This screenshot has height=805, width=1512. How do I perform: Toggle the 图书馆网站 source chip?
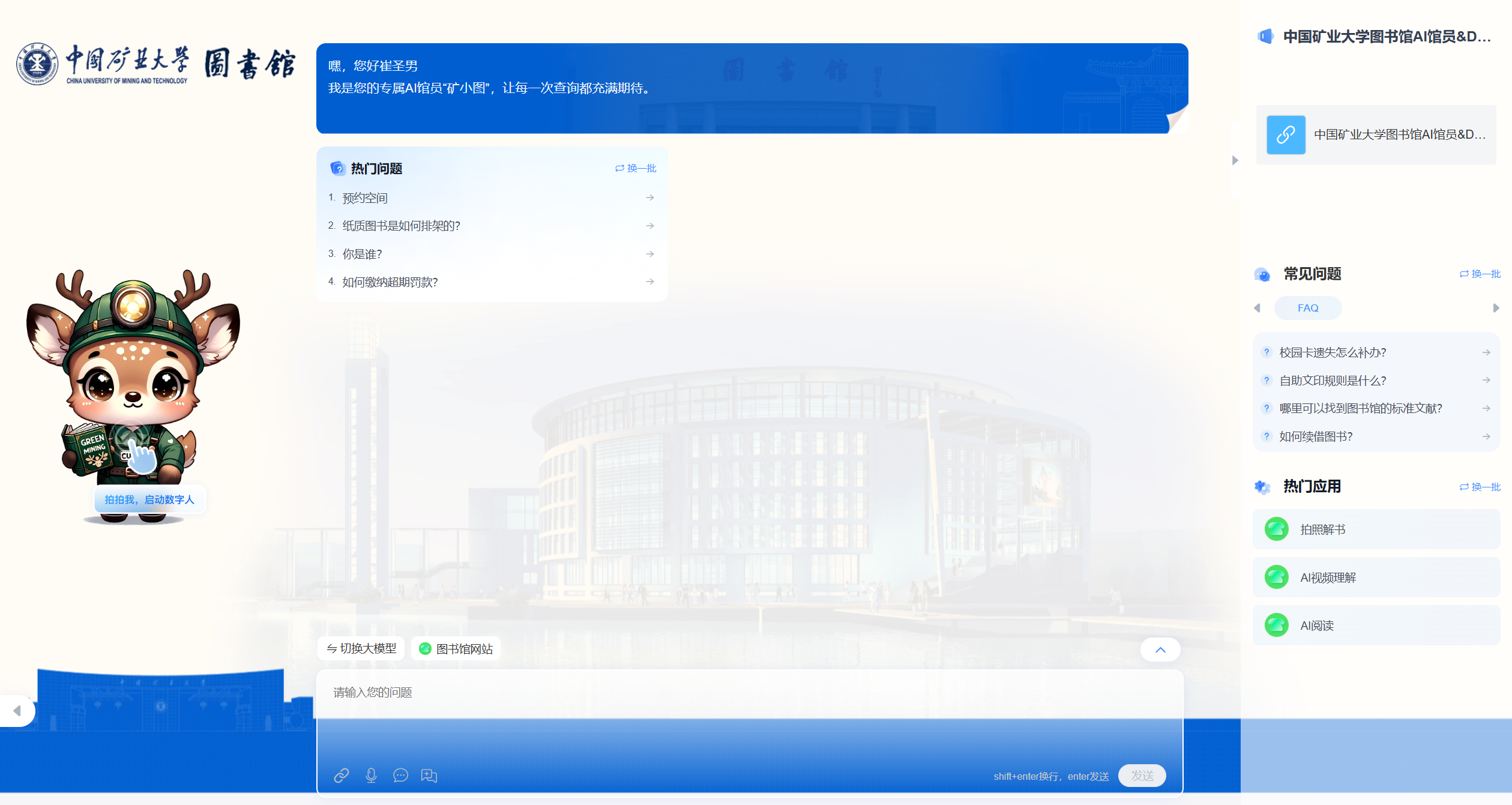(x=456, y=648)
